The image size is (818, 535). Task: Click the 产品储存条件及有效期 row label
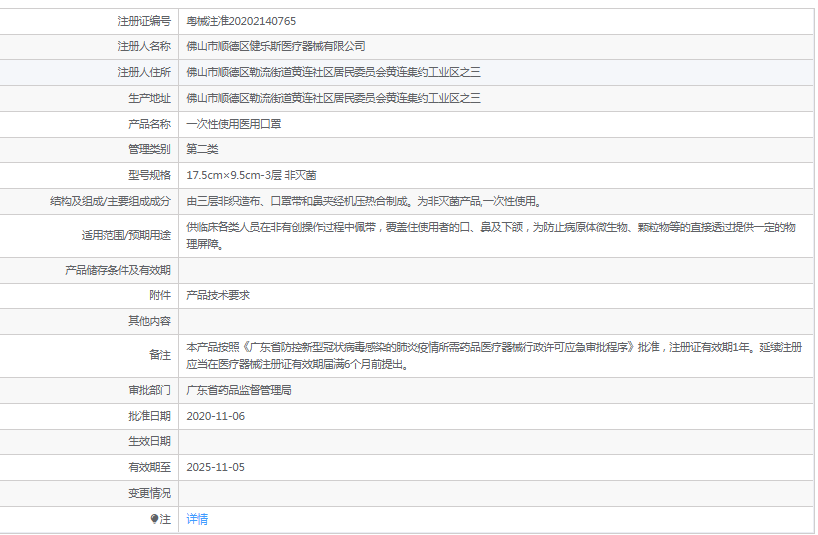coord(118,270)
